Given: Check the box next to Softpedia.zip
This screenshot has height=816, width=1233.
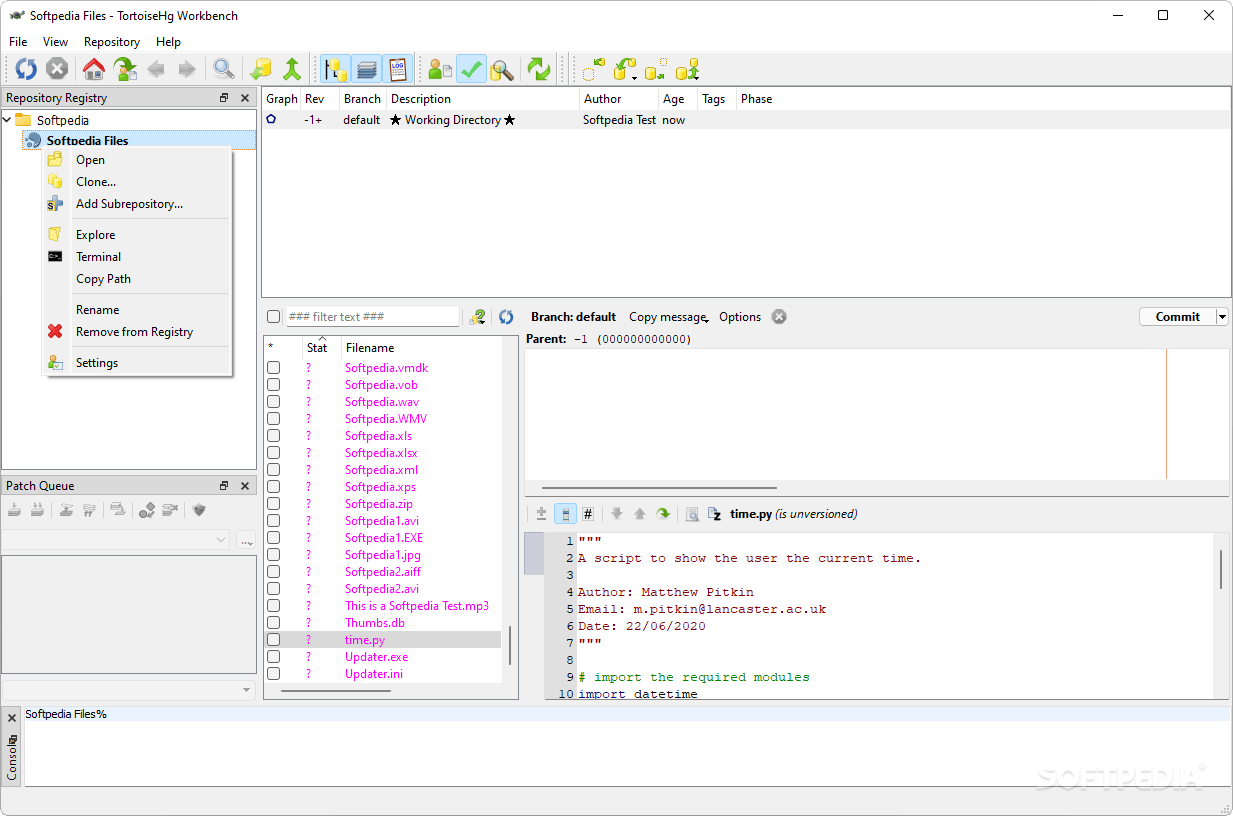Looking at the screenshot, I should pyautogui.click(x=273, y=504).
